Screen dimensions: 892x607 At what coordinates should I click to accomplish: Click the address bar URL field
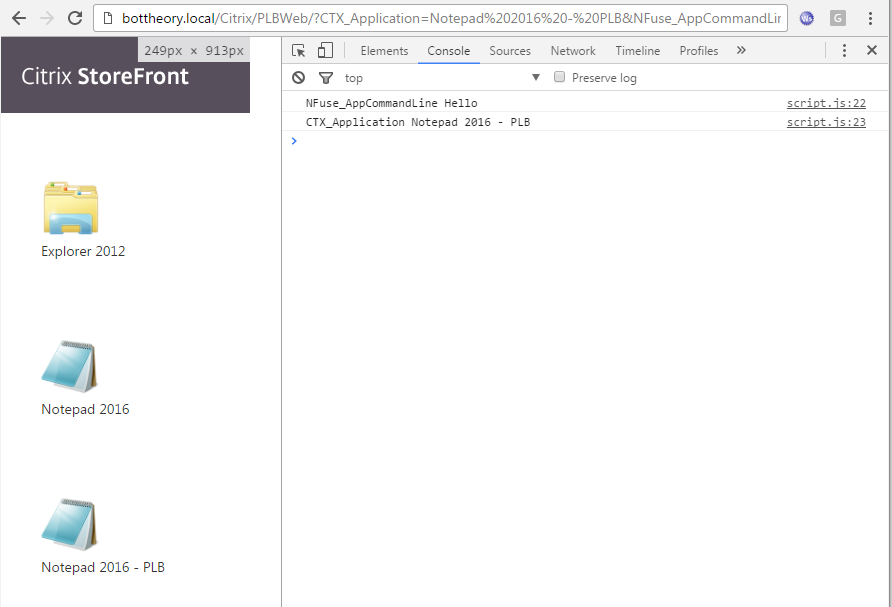[x=450, y=18]
